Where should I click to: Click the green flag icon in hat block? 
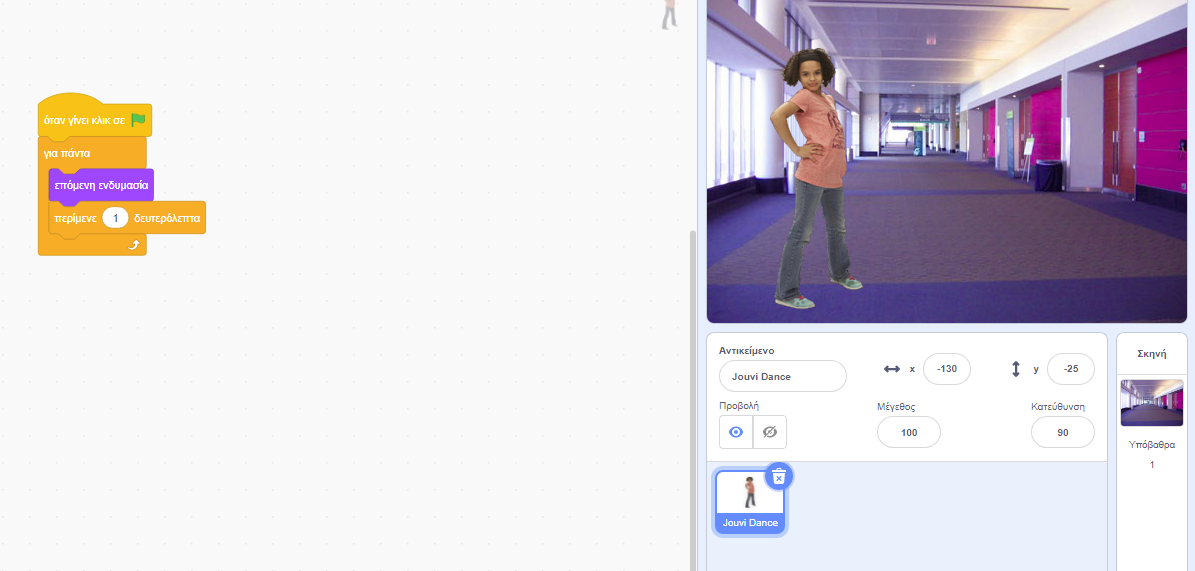(138, 120)
